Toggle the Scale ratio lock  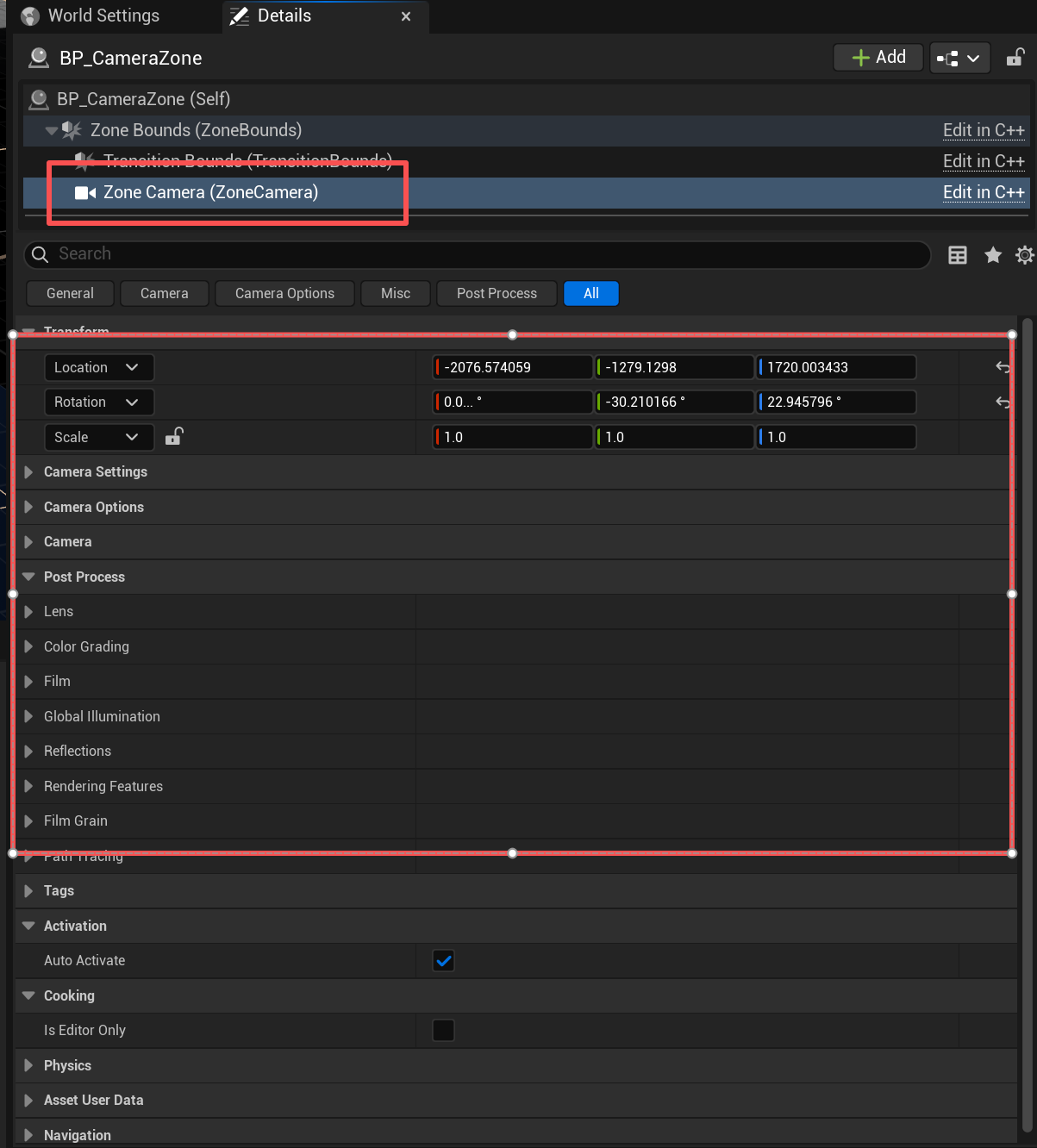(173, 436)
